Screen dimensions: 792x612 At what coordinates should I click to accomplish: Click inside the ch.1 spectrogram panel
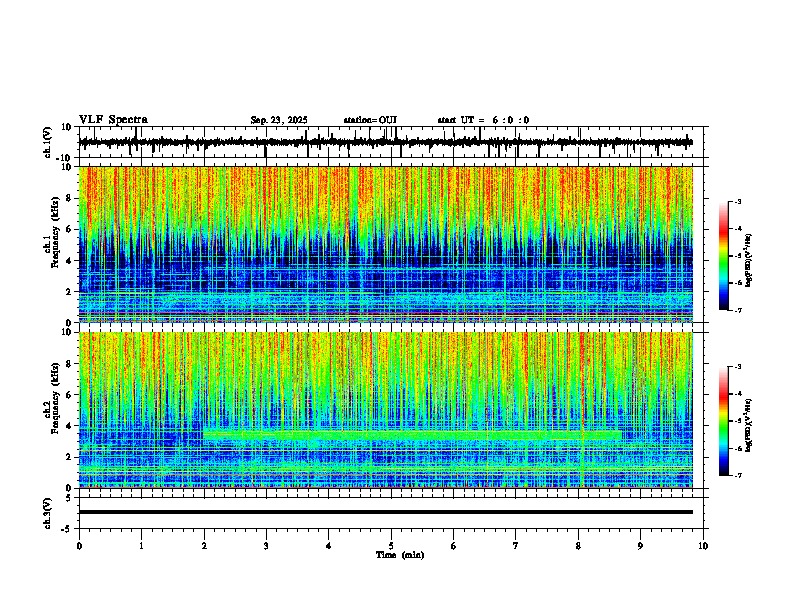click(x=386, y=244)
